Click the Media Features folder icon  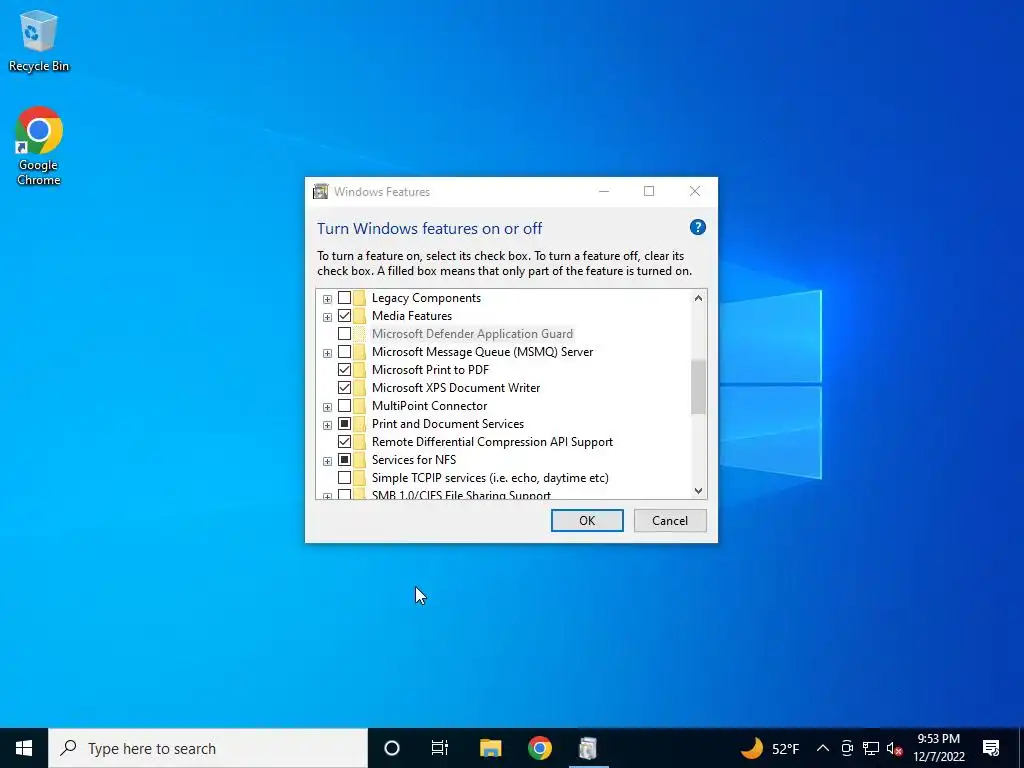point(359,316)
